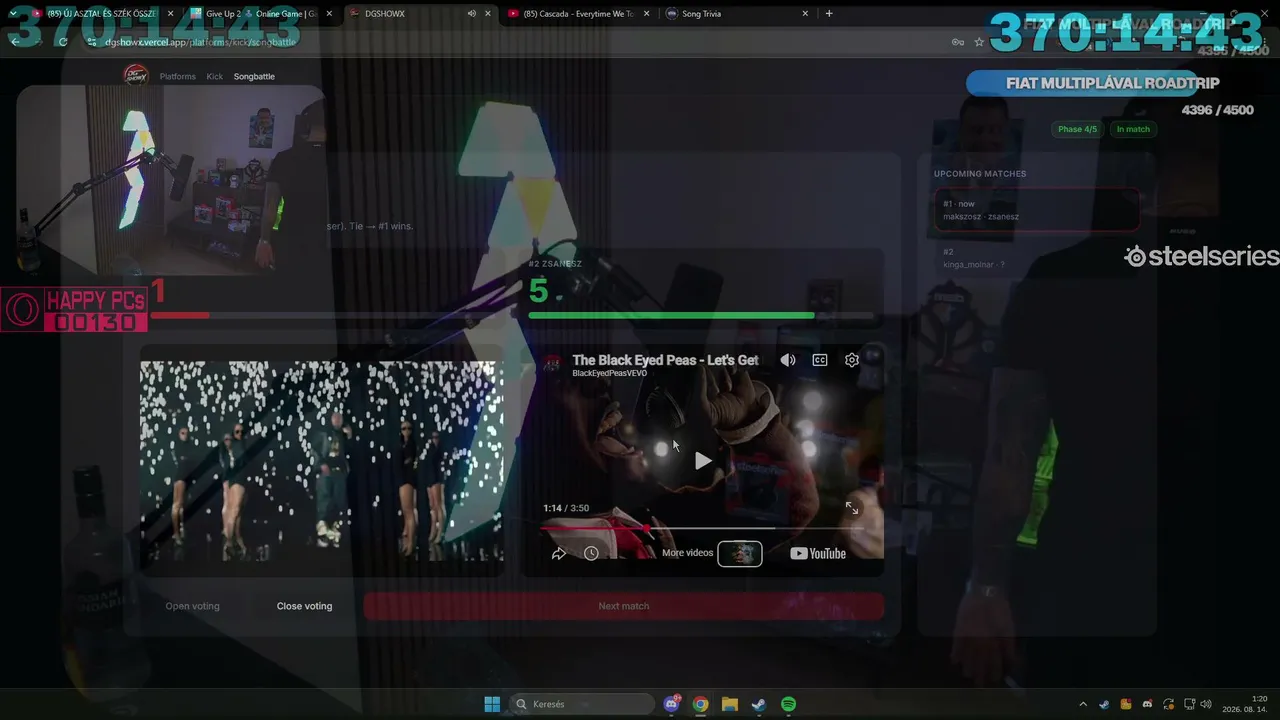Seek on the YouTube video progress bar
This screenshot has height=720, width=1280.
tap(704, 527)
